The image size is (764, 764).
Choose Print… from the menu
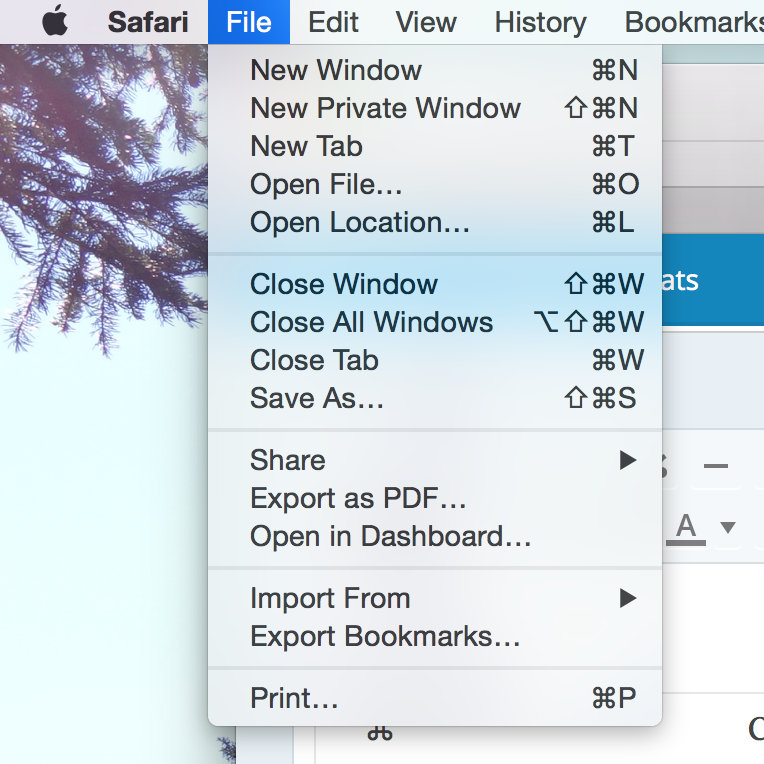pos(294,698)
